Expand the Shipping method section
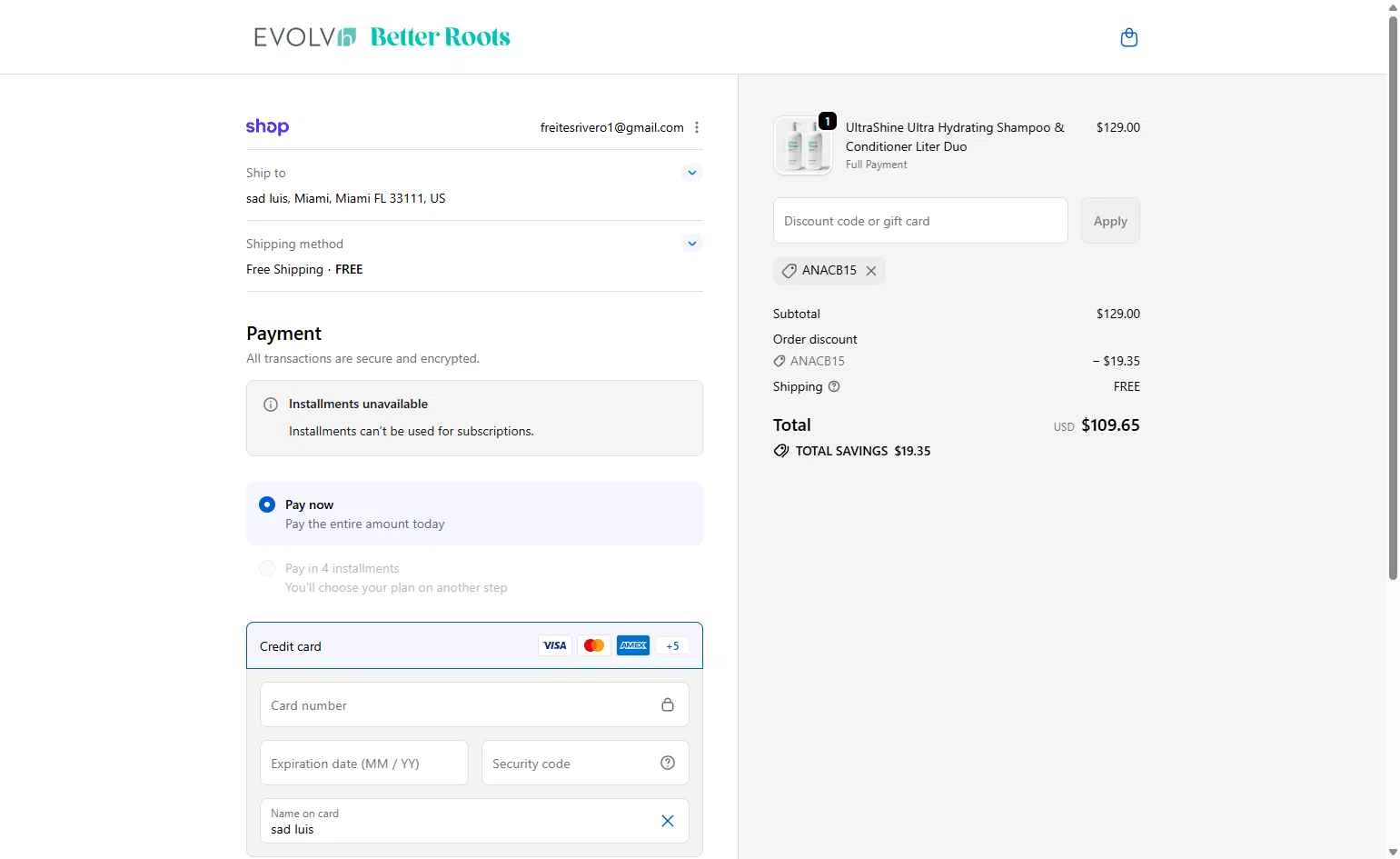Viewport: 1400px width, 859px height. (692, 244)
